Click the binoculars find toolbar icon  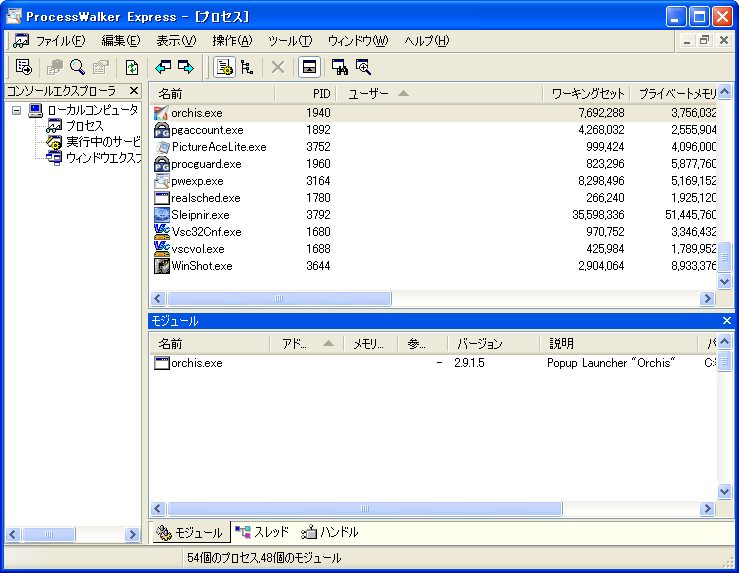339,67
